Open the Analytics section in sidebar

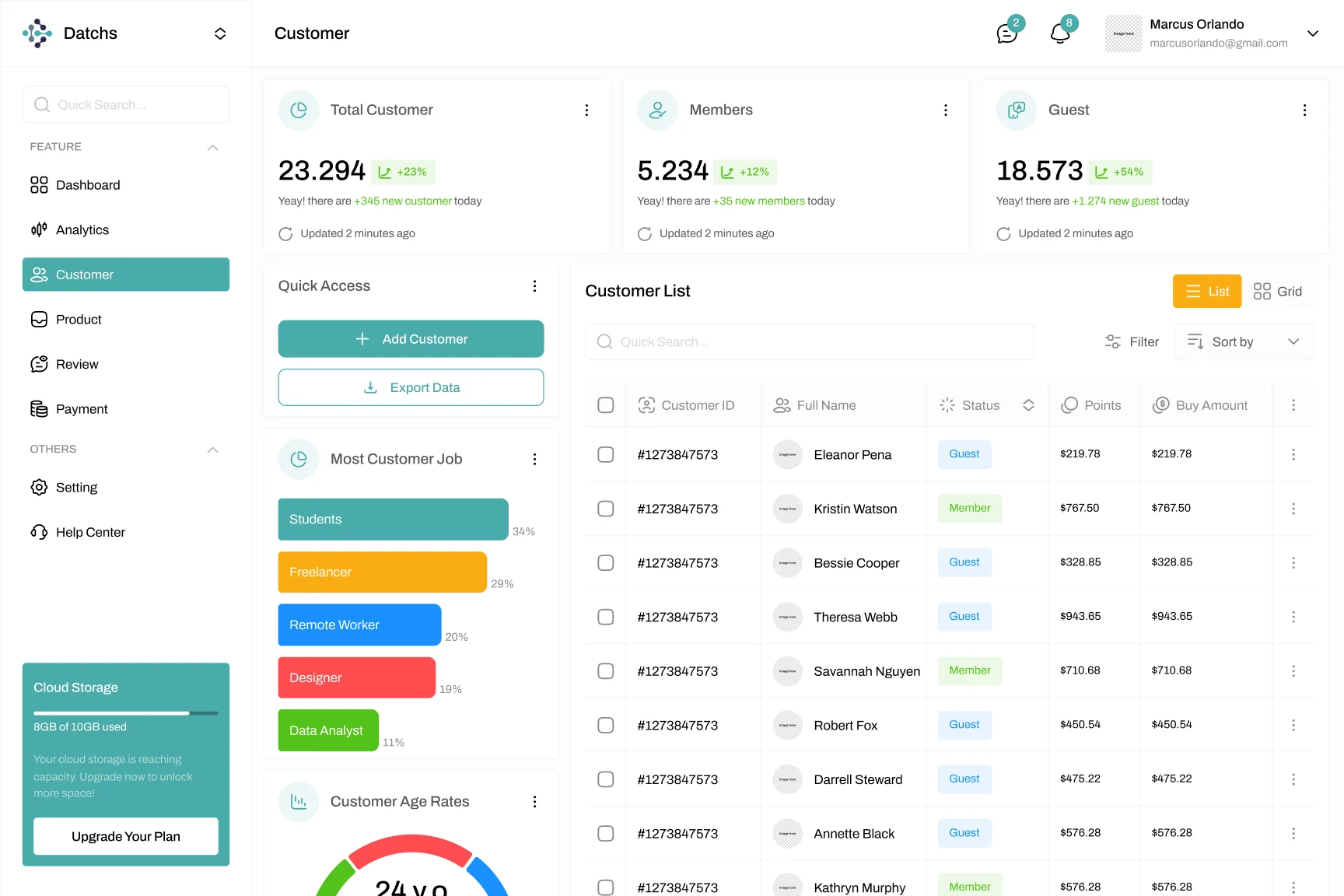(x=82, y=229)
